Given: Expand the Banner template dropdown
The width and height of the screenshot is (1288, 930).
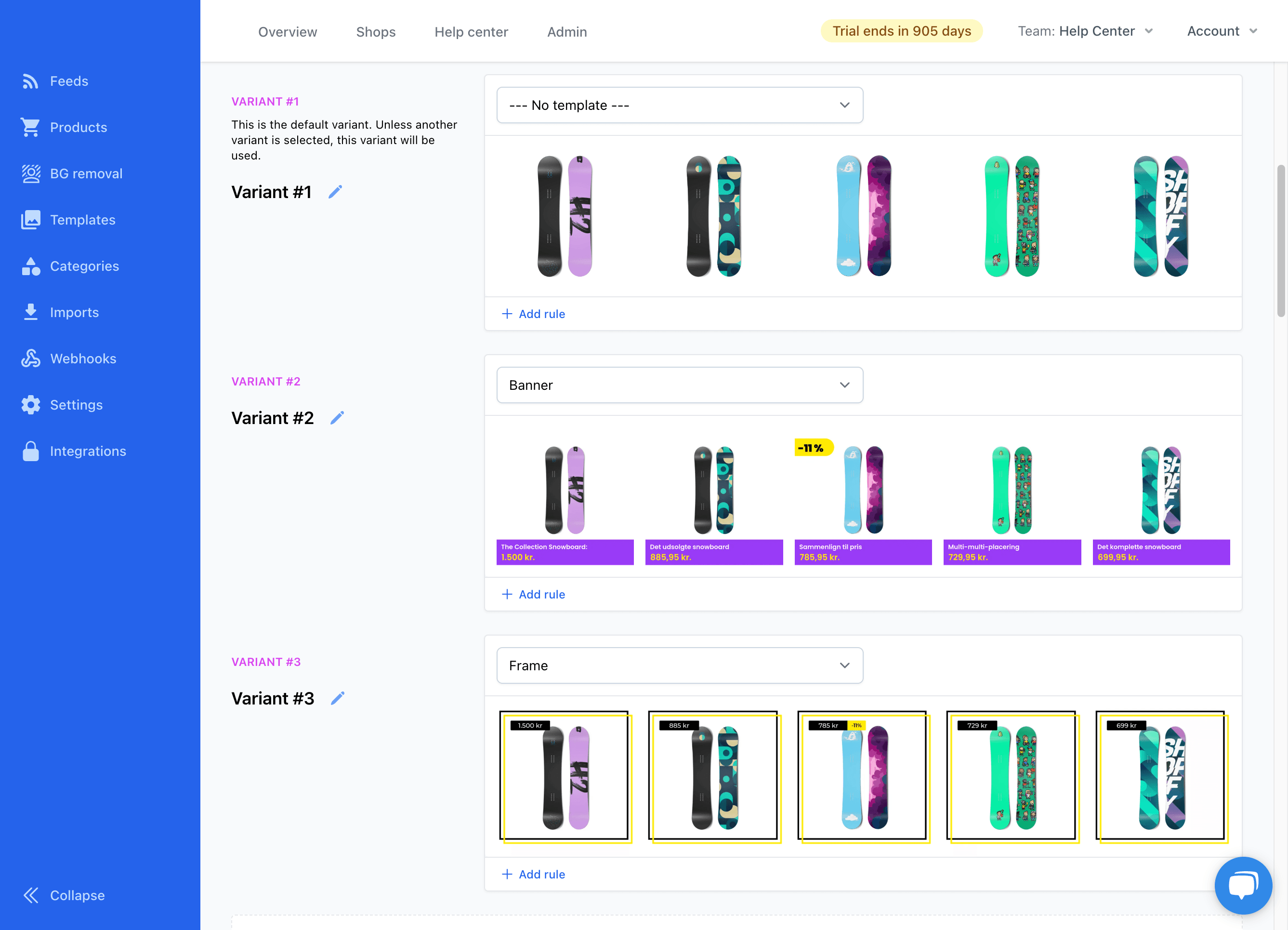Looking at the screenshot, I should 679,385.
